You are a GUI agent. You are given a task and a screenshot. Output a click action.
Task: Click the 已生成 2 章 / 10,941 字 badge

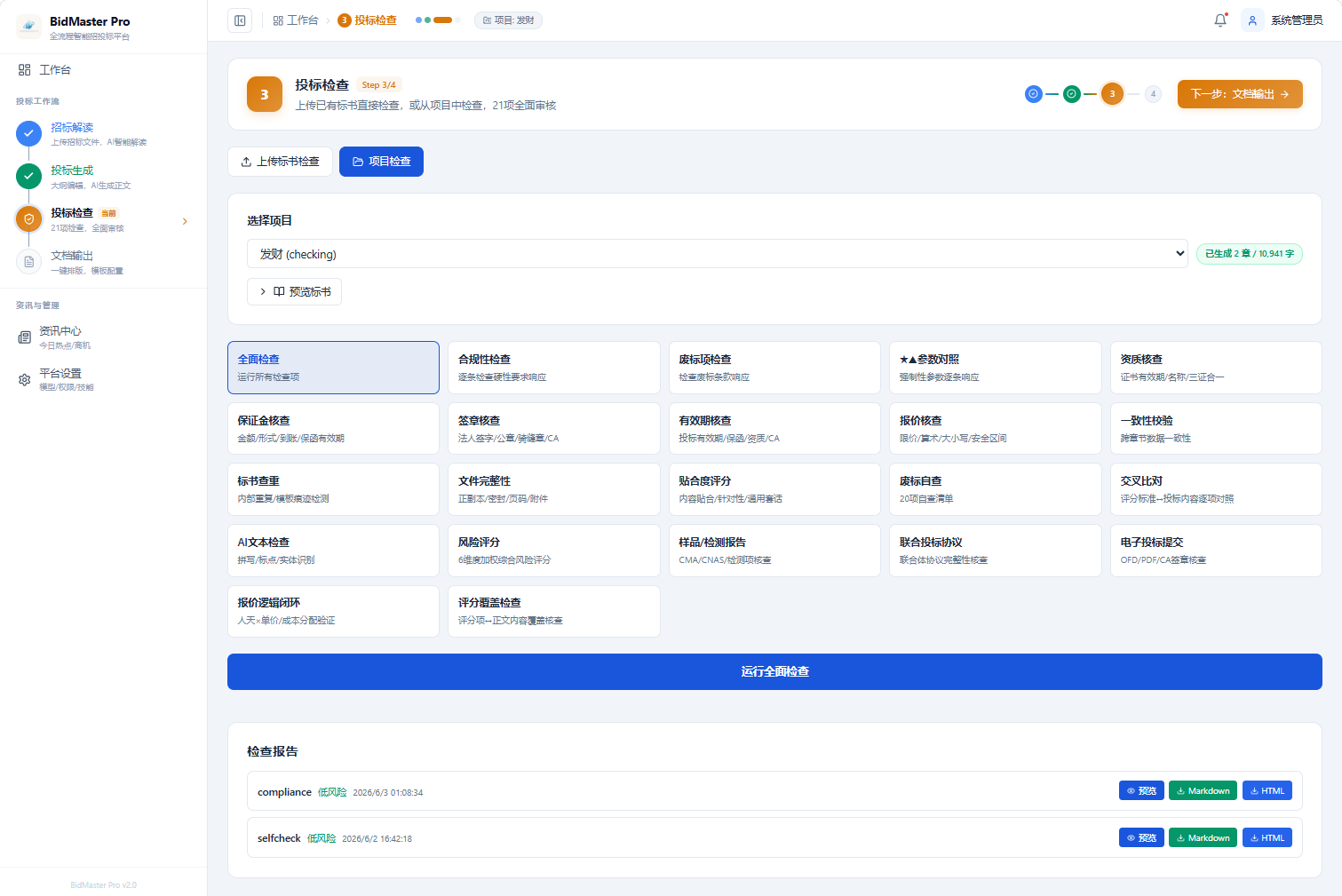[x=1250, y=254]
